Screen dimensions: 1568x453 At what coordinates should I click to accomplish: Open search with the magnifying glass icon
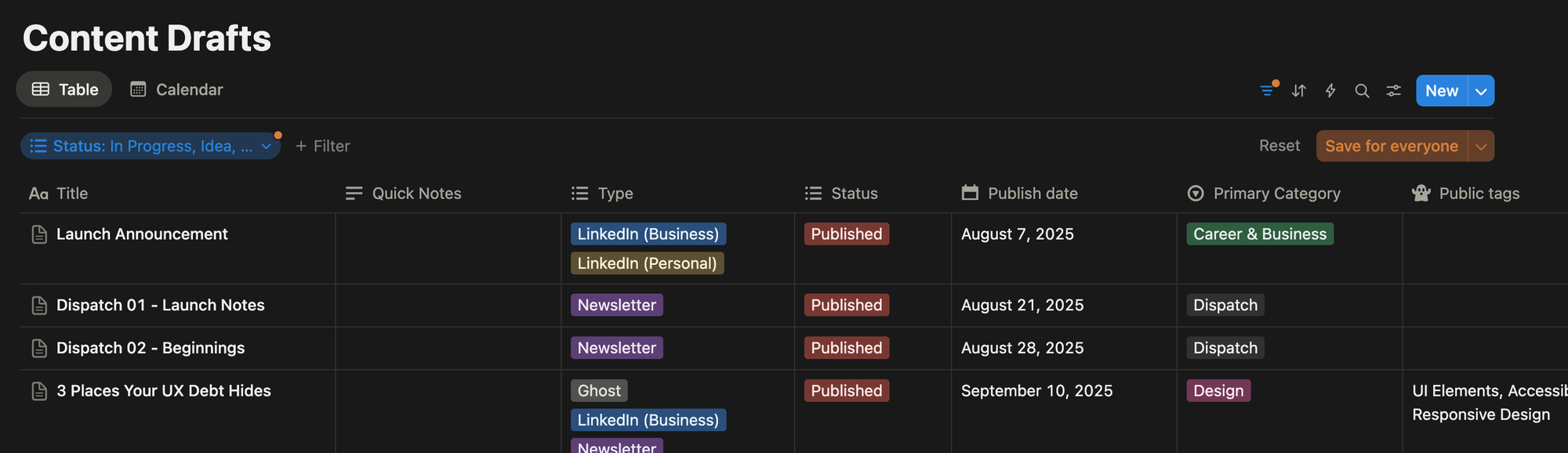1362,91
